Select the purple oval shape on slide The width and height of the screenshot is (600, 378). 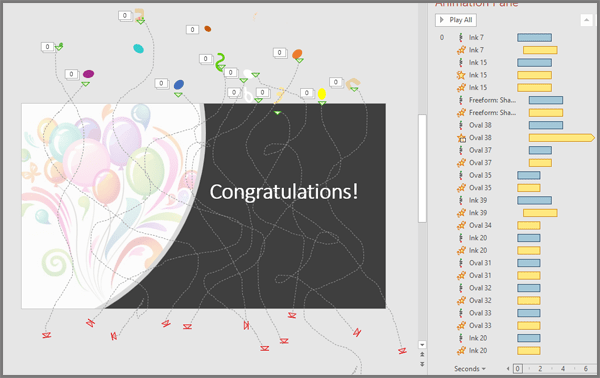[88, 73]
